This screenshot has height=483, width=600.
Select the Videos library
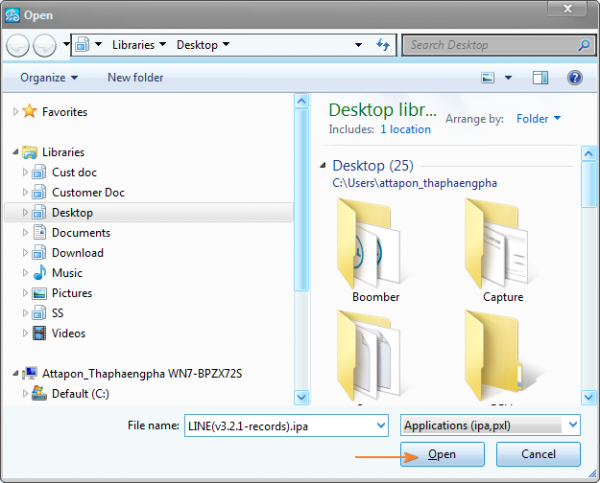[x=68, y=333]
